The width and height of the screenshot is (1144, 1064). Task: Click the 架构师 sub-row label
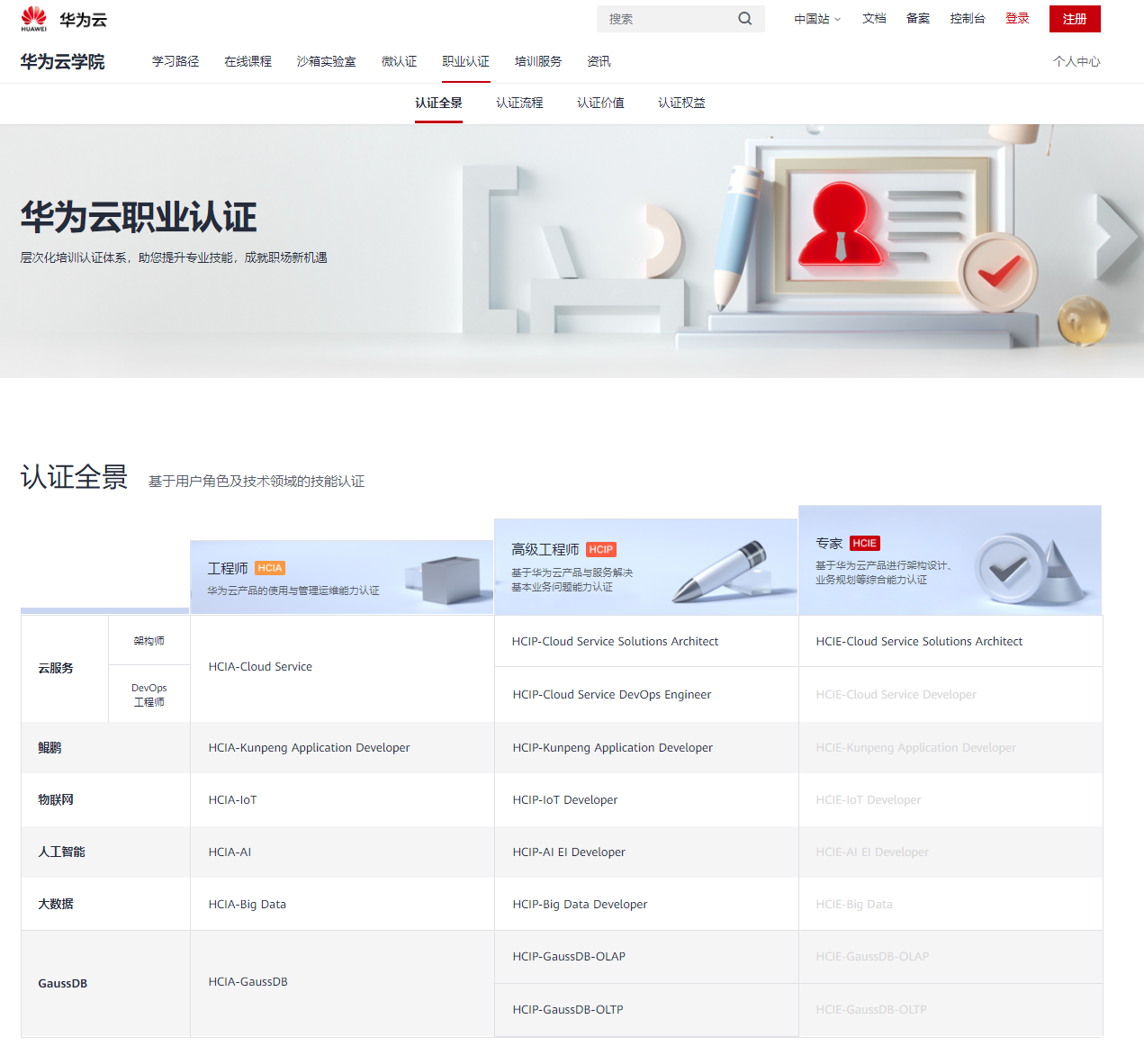149,641
